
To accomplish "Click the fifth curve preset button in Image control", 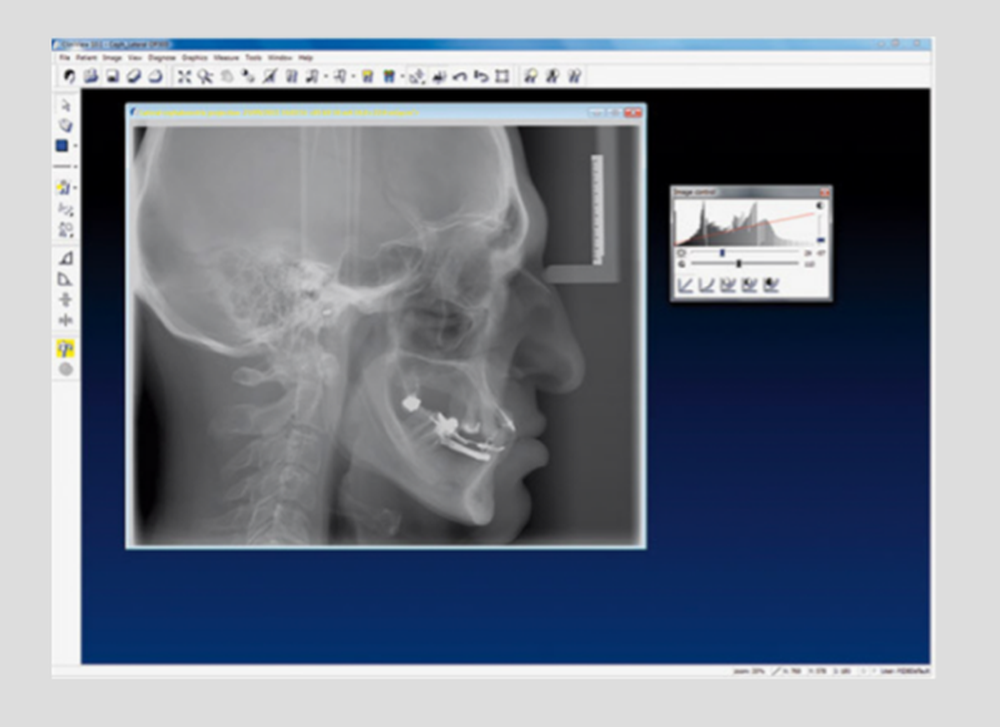I will tap(771, 285).
